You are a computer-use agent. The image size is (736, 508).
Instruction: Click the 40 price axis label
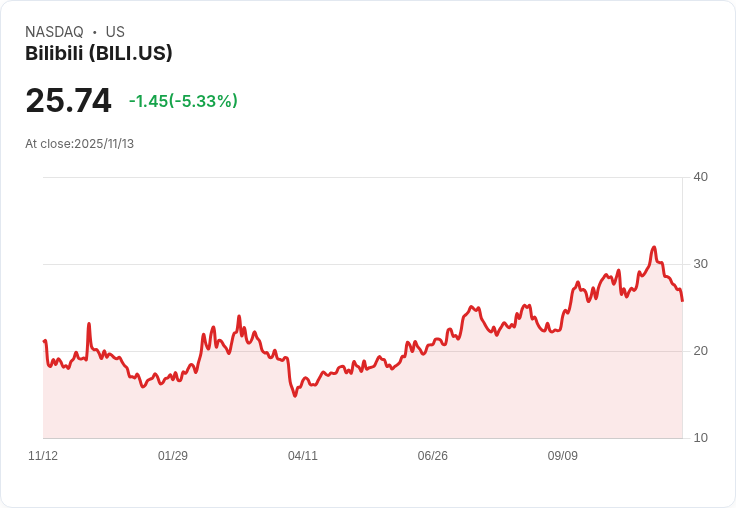[x=700, y=177]
